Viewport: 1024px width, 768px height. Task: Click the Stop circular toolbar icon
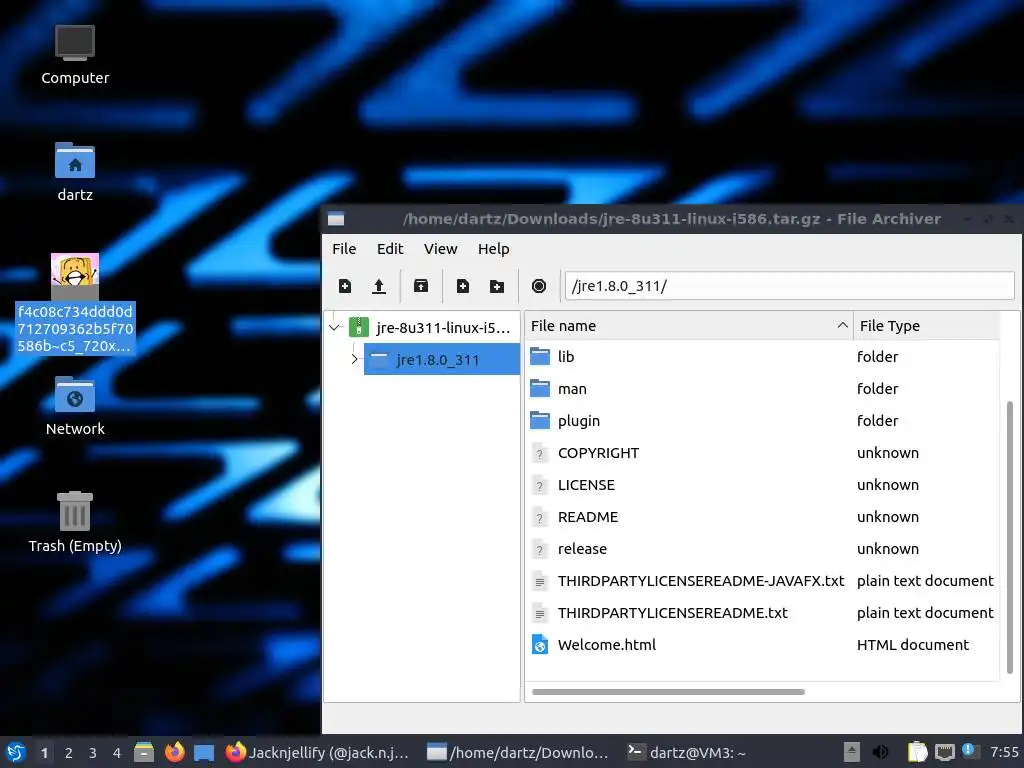point(539,286)
